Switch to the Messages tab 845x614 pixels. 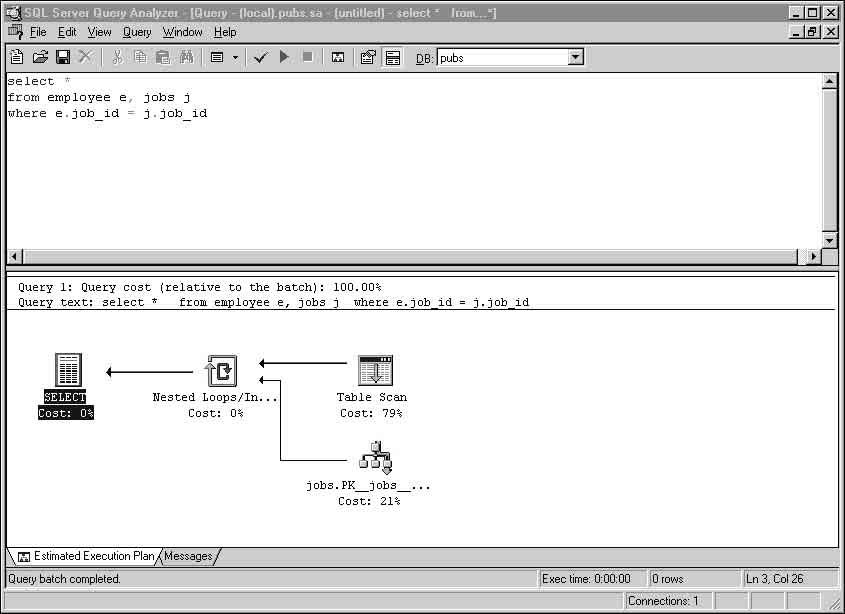coord(188,556)
